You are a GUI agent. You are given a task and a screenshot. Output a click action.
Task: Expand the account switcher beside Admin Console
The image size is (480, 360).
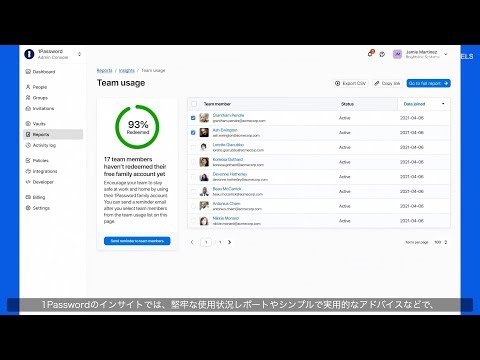(x=79, y=54)
